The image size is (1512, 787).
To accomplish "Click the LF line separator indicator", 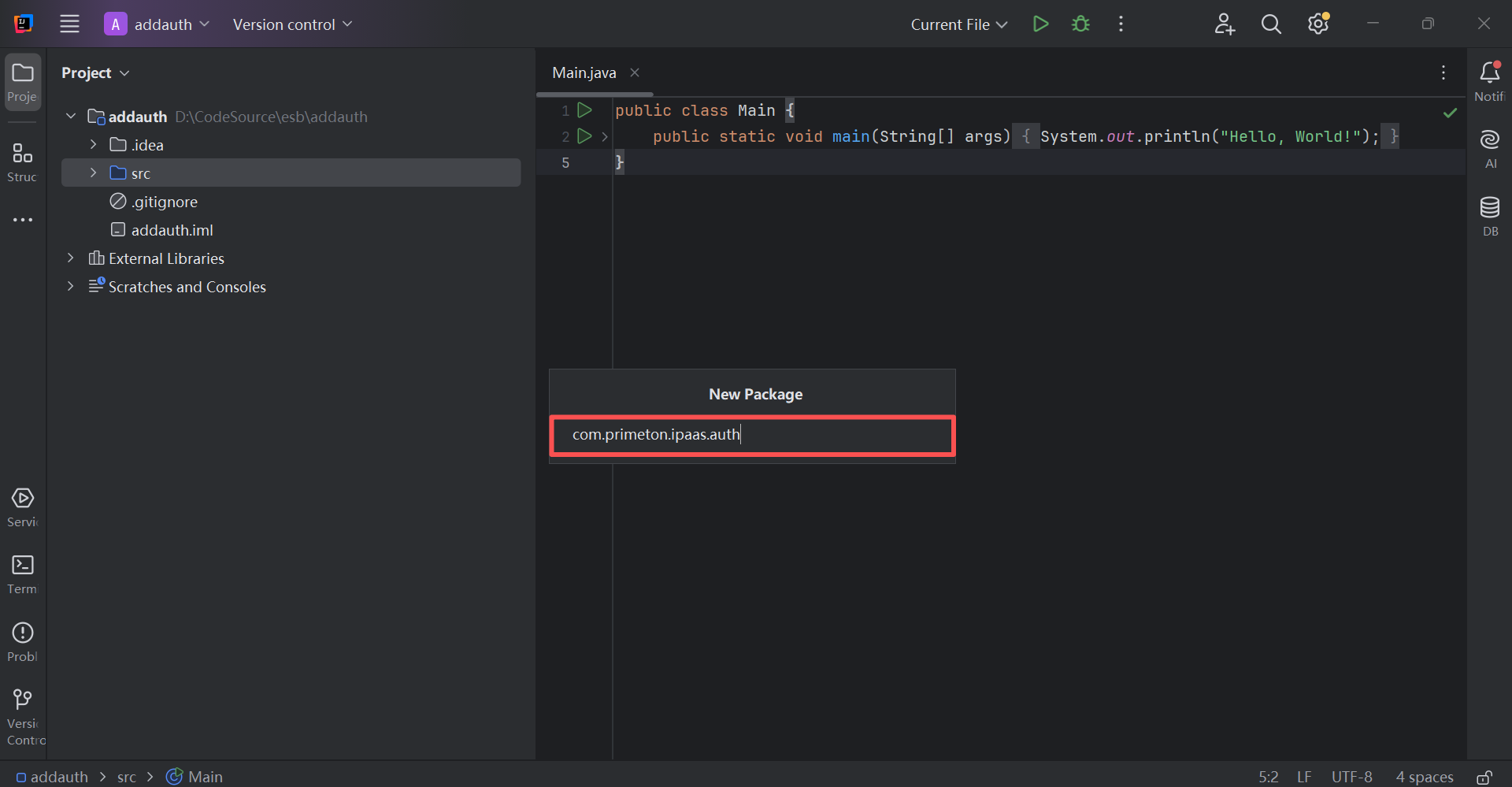I will tap(1304, 777).
